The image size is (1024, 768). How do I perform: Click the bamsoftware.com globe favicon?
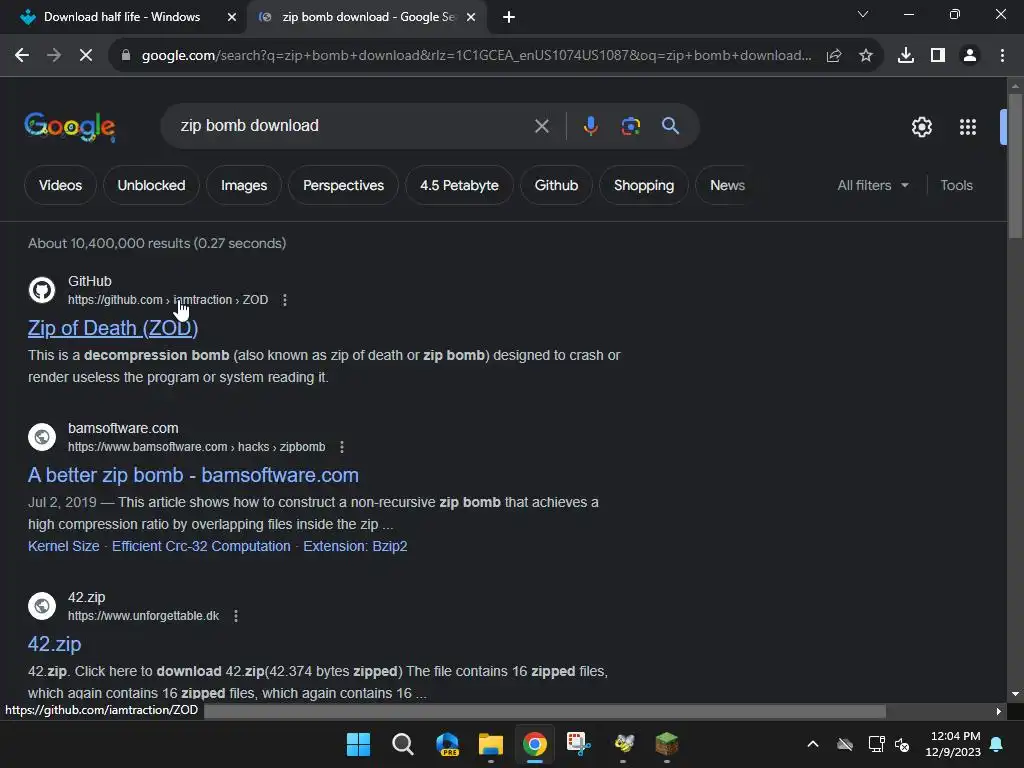click(42, 437)
